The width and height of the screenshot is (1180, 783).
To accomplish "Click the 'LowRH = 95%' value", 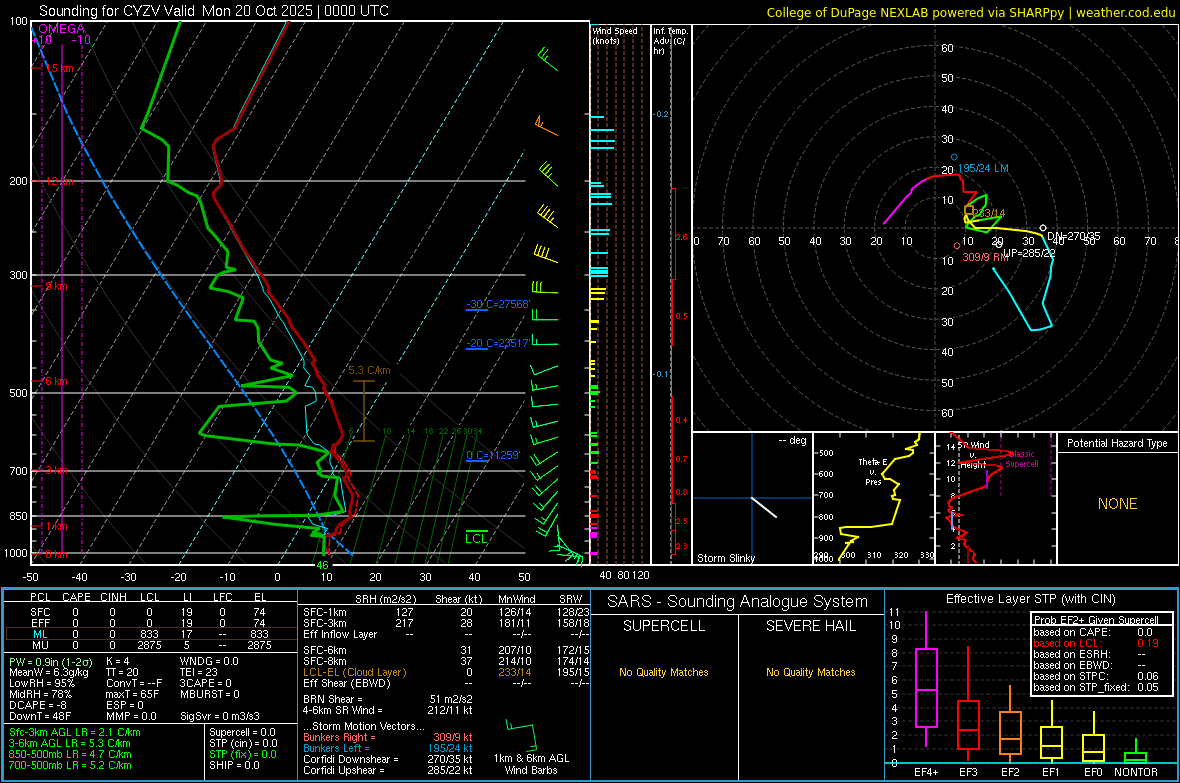I will point(41,683).
